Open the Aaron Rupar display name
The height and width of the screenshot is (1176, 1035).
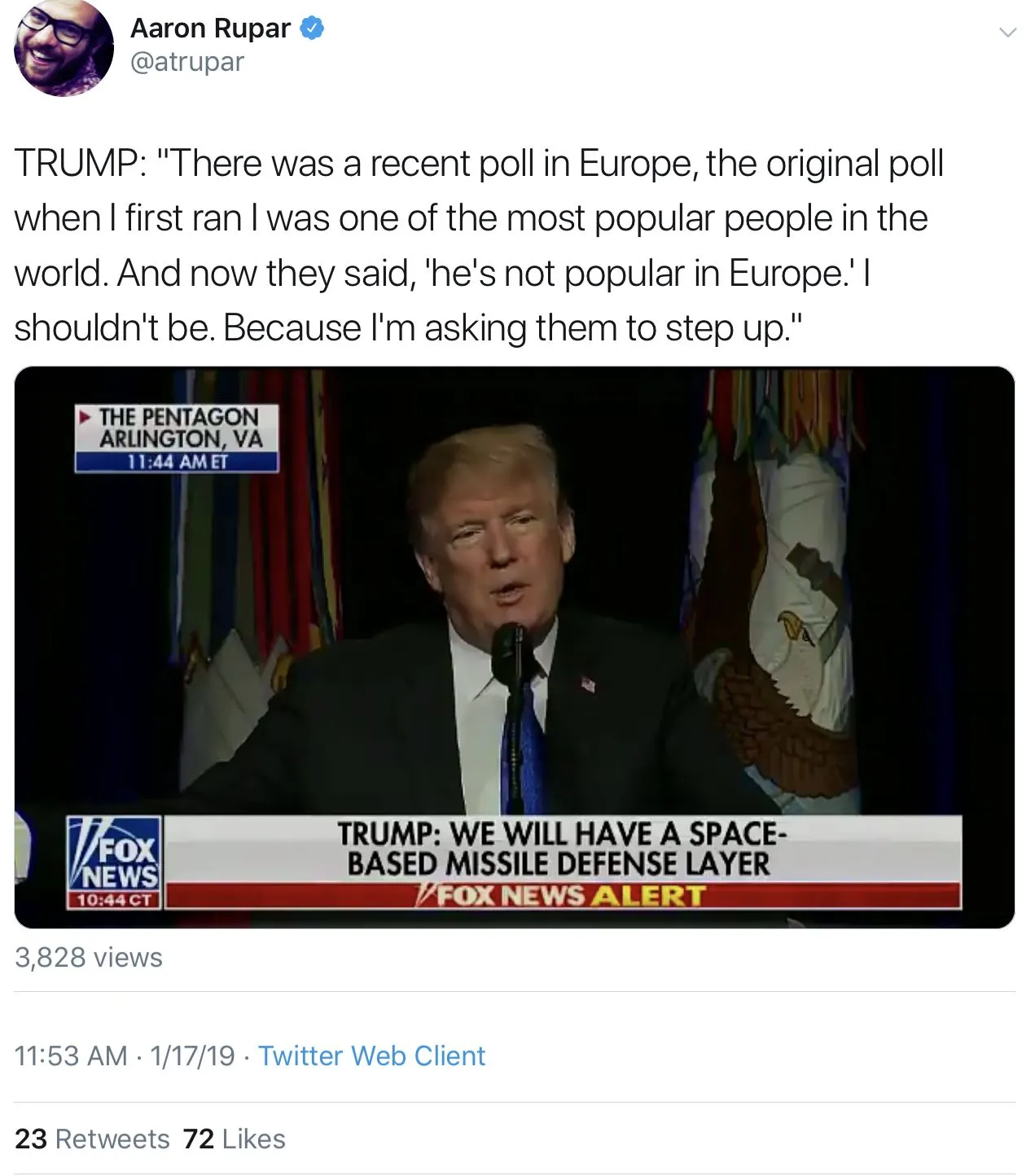click(210, 28)
